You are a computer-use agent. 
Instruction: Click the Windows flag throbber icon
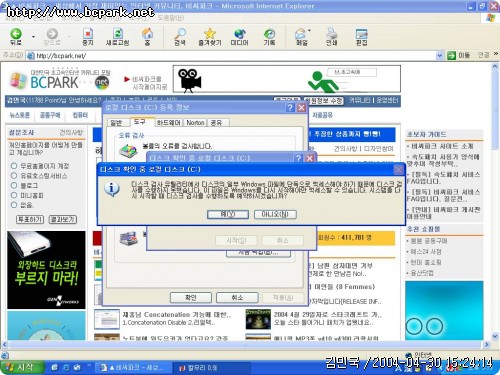[491, 17]
